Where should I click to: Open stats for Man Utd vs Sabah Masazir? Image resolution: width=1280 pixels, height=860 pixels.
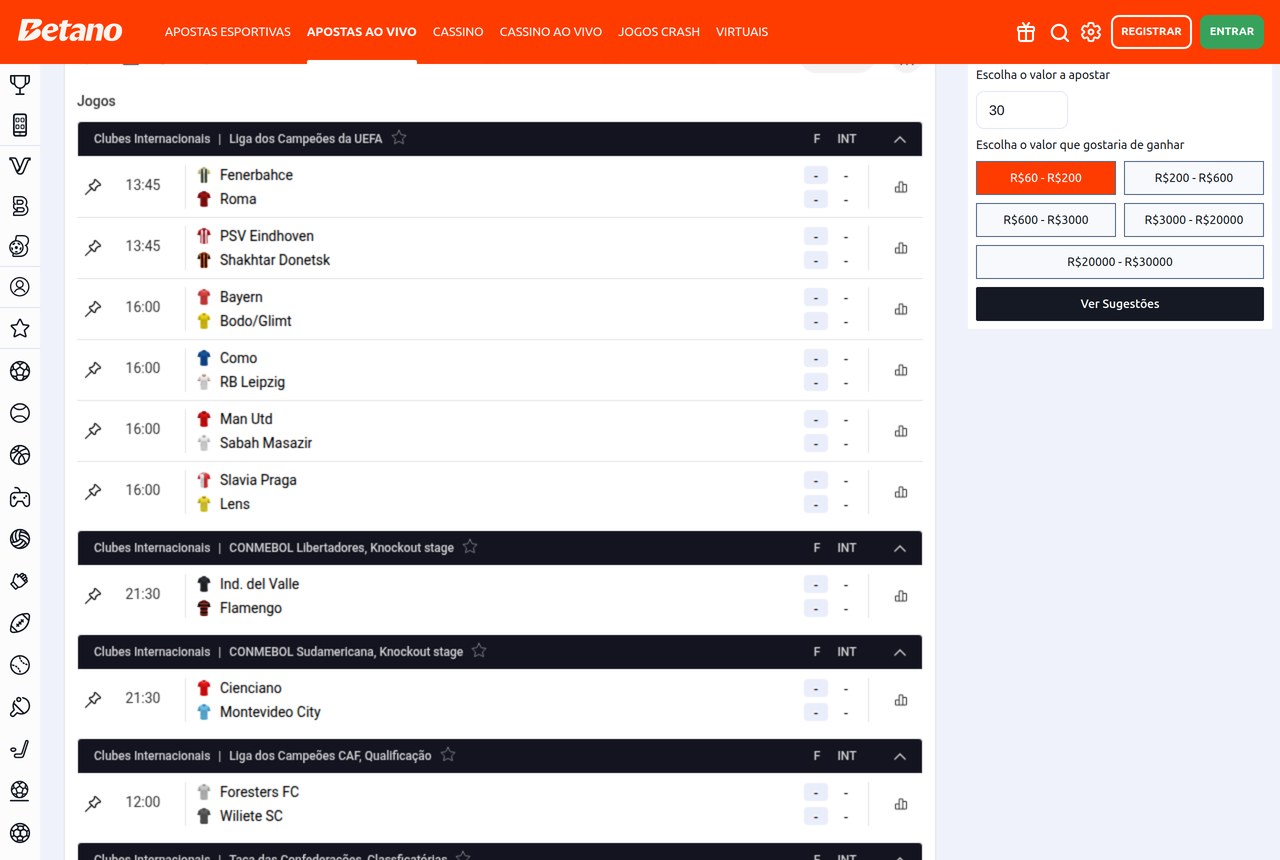tap(901, 431)
